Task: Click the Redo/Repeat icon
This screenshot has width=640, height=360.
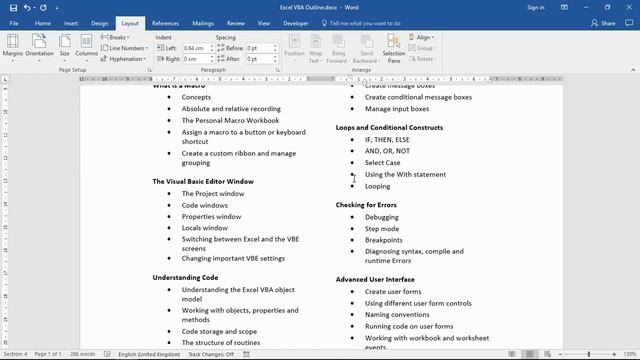Action: pyautogui.click(x=43, y=8)
